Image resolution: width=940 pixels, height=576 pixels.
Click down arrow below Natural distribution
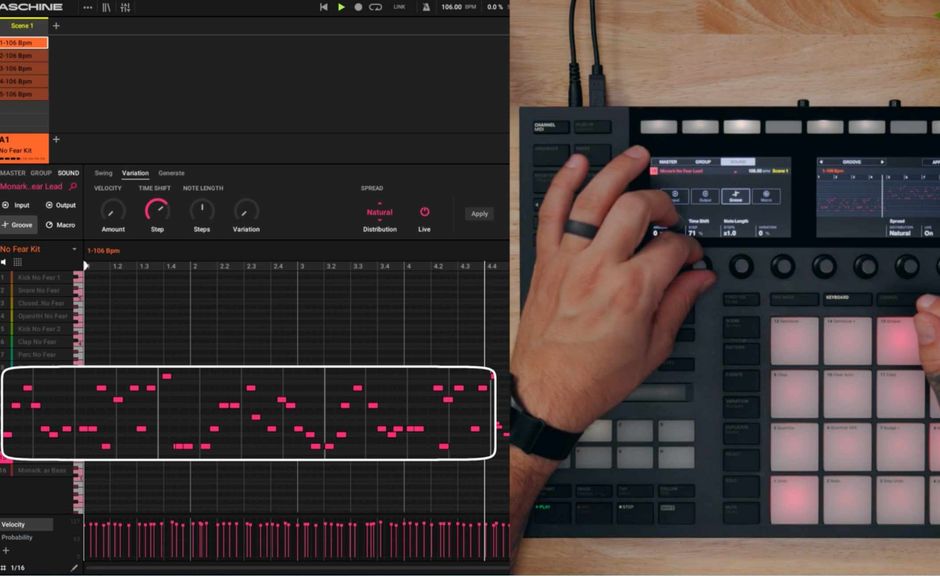pyautogui.click(x=379, y=220)
